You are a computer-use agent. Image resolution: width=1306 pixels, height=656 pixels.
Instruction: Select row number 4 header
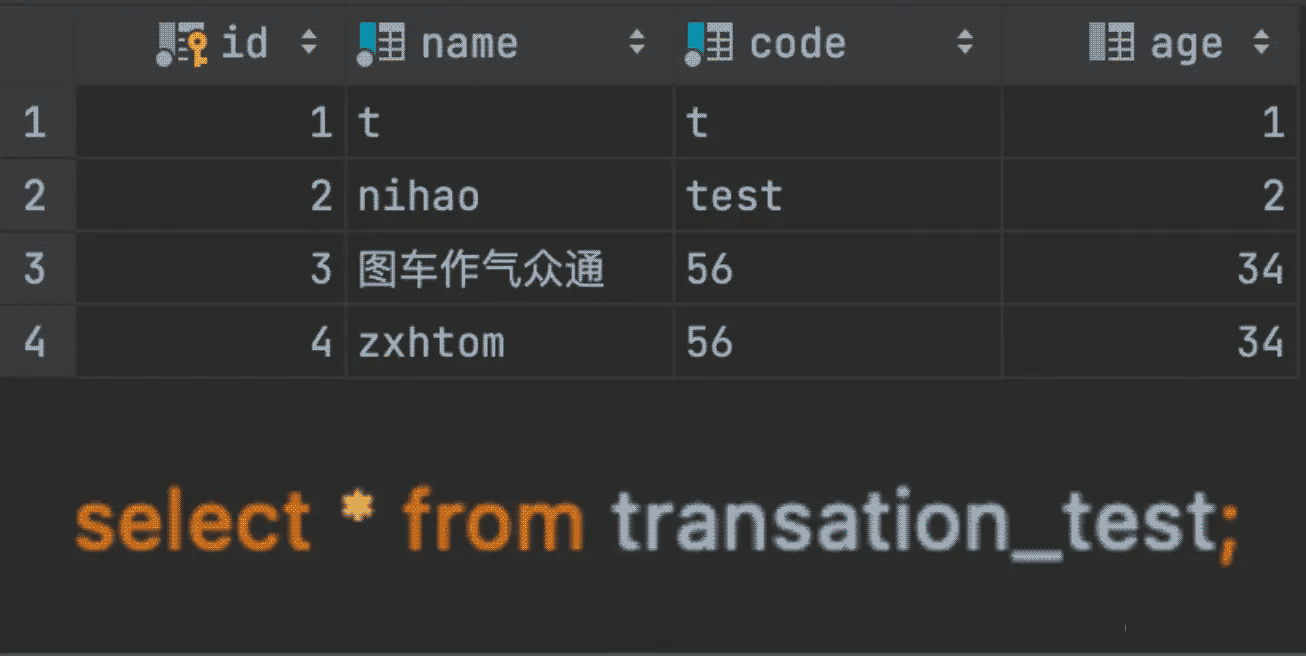pos(35,342)
